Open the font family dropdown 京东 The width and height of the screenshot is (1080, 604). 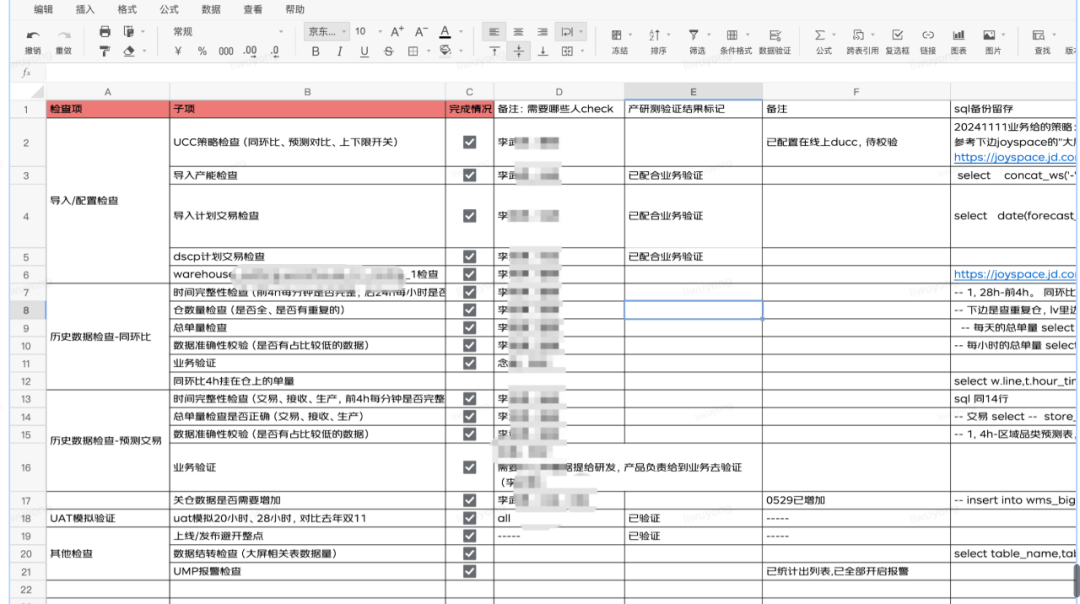(326, 32)
